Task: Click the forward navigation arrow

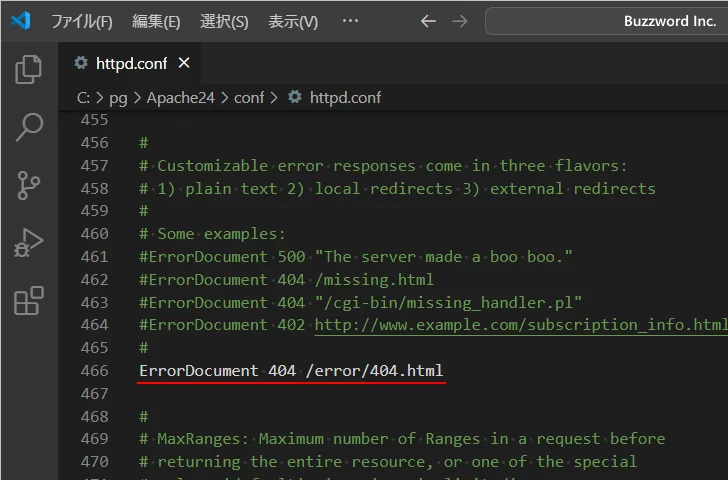Action: [x=459, y=21]
